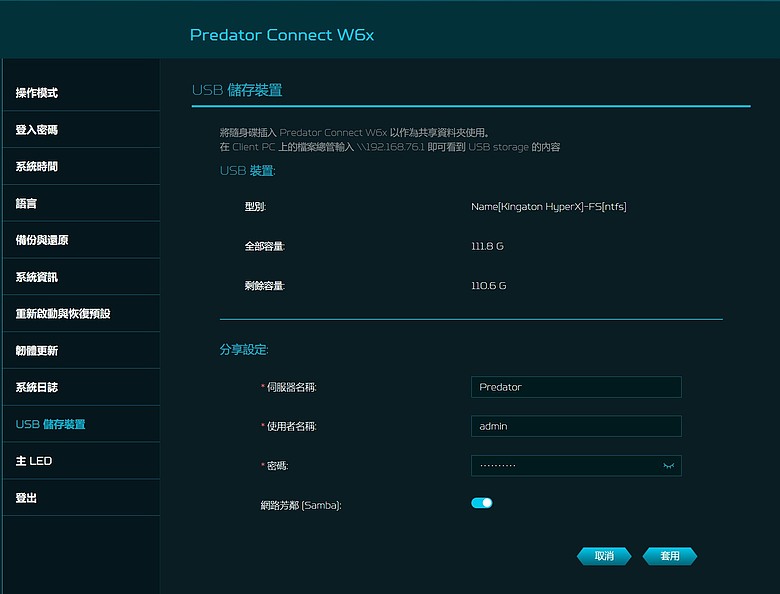Focus the 使用者名稱 field containing admin
This screenshot has height=594, width=780.
point(576,426)
